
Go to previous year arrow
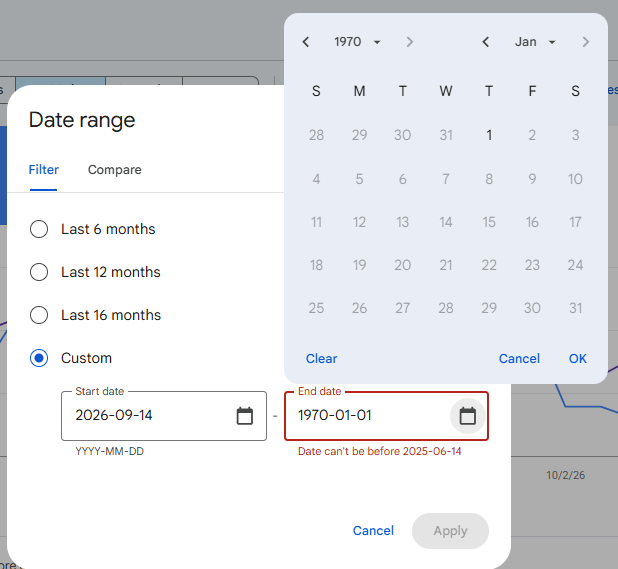pyautogui.click(x=306, y=42)
